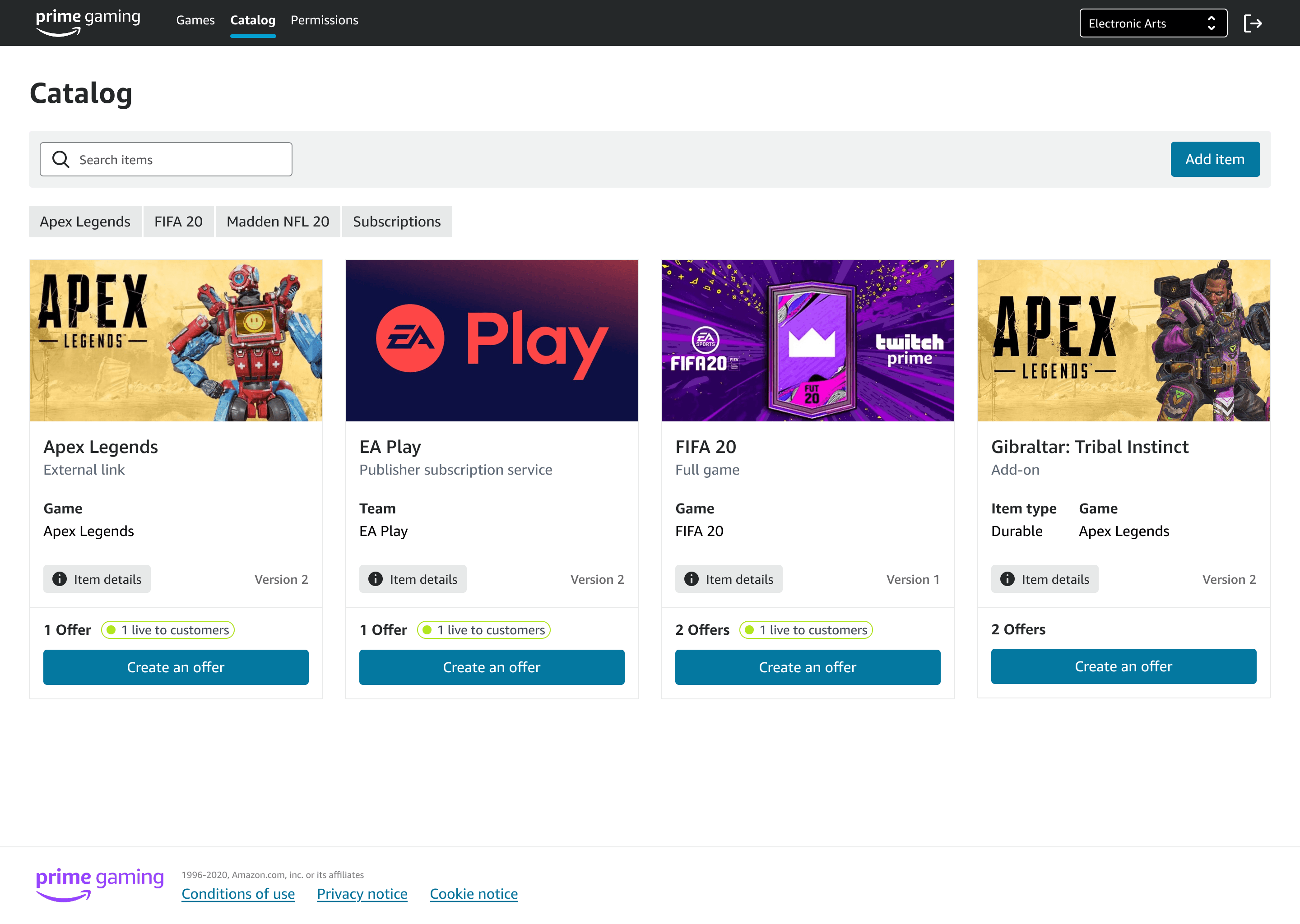Click the Add item button
The image size is (1300, 924).
click(1215, 159)
